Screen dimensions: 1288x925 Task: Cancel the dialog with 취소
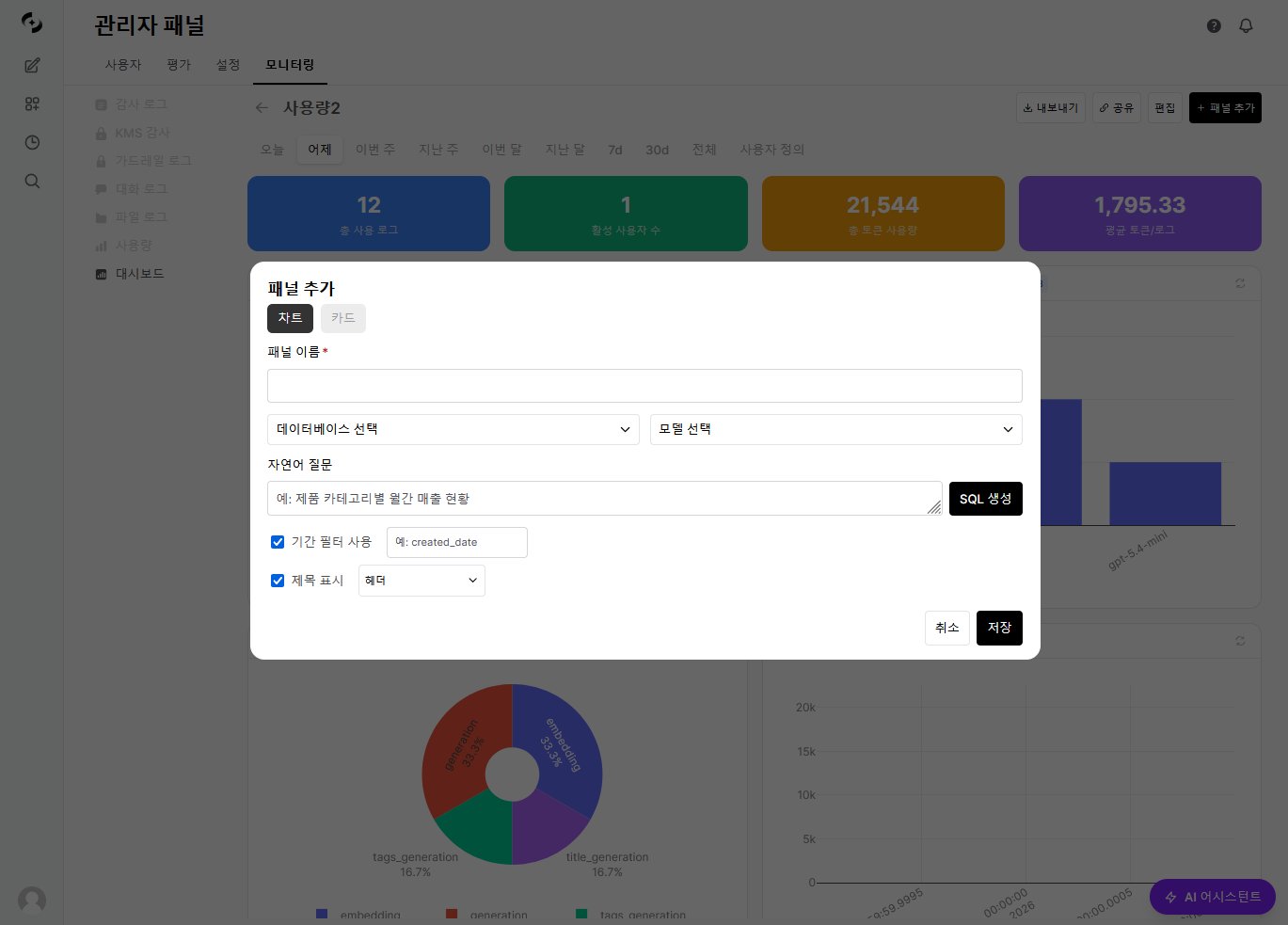tap(946, 628)
